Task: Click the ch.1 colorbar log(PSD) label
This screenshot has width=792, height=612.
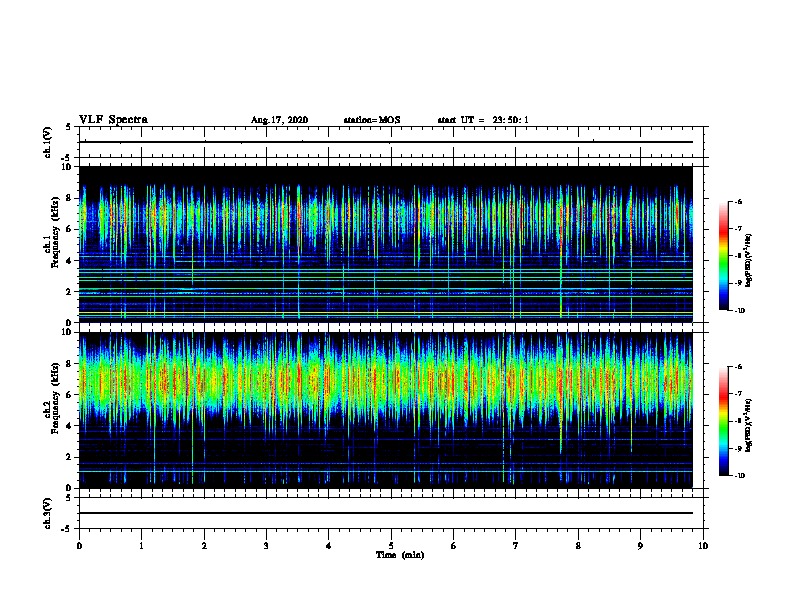Action: [x=748, y=260]
